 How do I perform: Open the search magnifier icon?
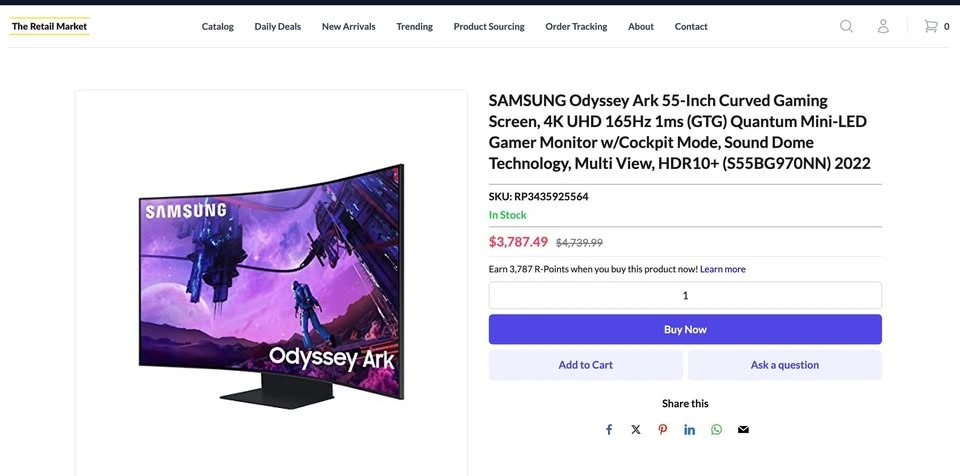click(x=846, y=26)
